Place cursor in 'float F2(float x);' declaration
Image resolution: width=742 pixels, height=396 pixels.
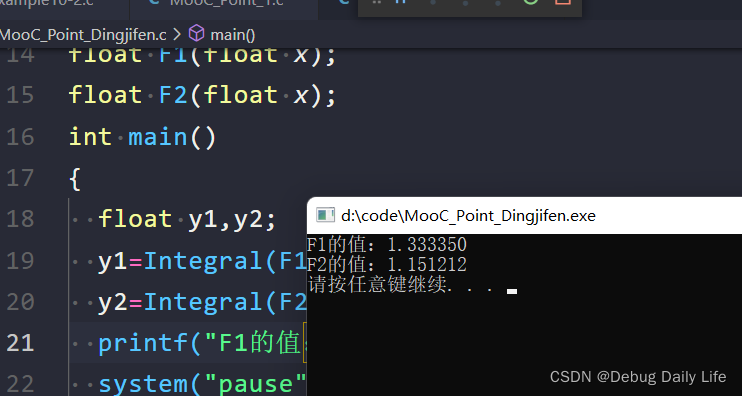203,95
